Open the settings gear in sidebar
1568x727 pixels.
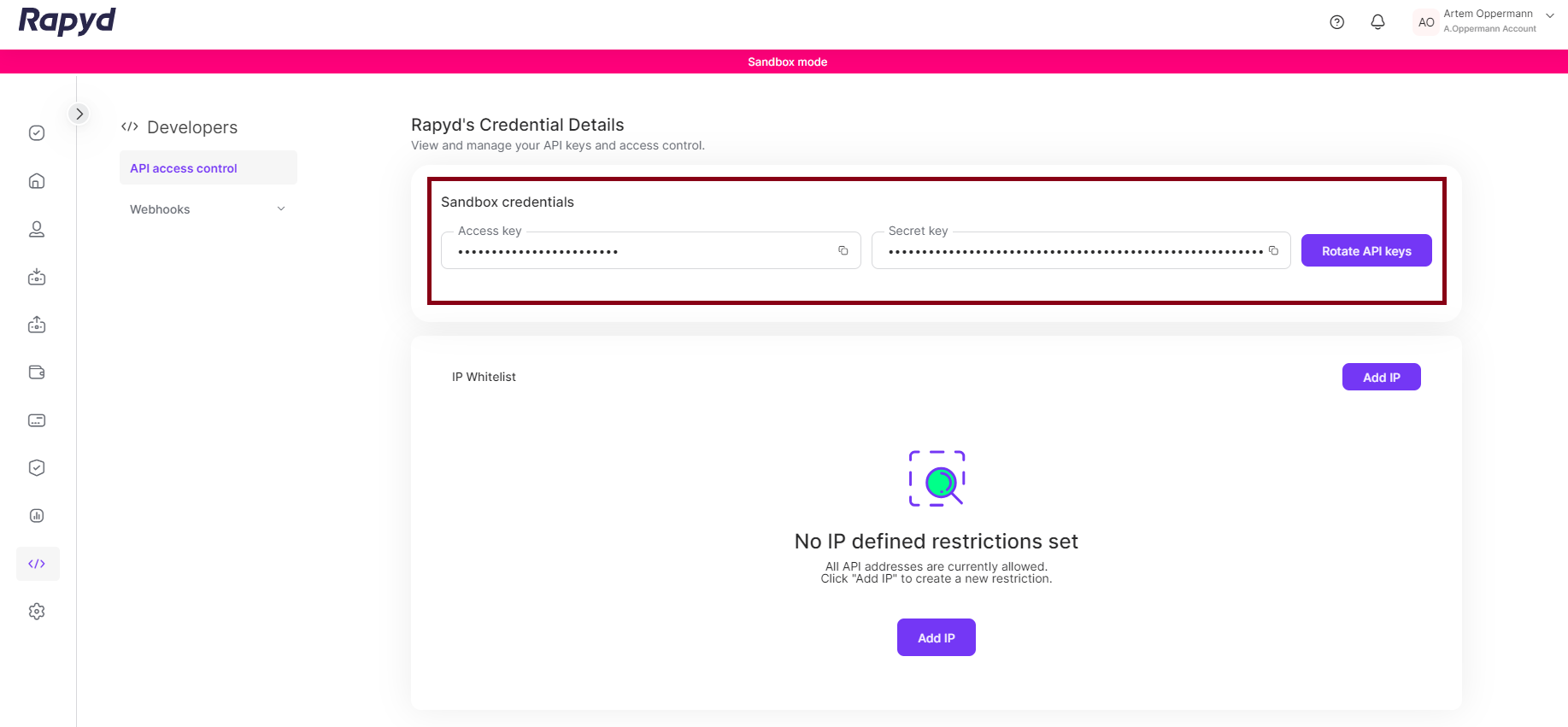click(x=37, y=612)
